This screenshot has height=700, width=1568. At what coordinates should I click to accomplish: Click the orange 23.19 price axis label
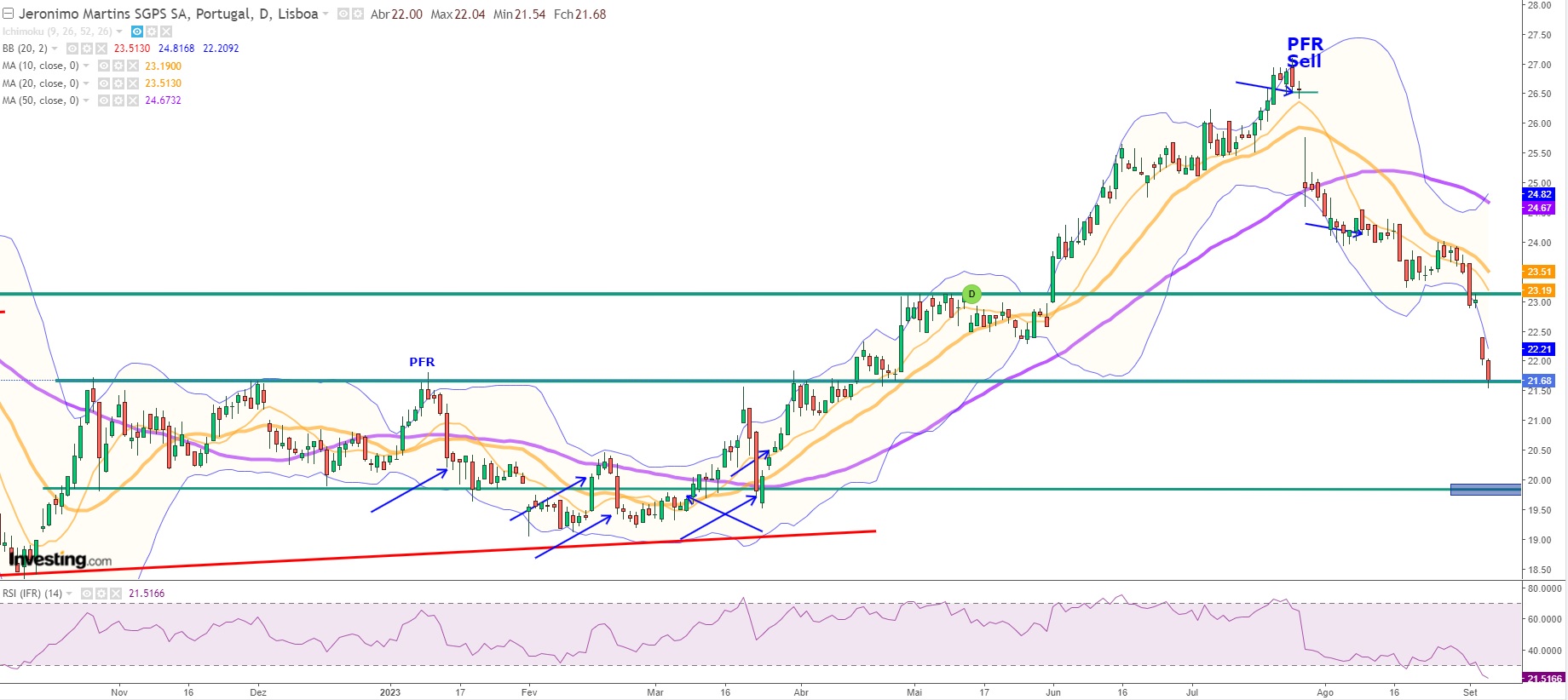coord(1539,290)
